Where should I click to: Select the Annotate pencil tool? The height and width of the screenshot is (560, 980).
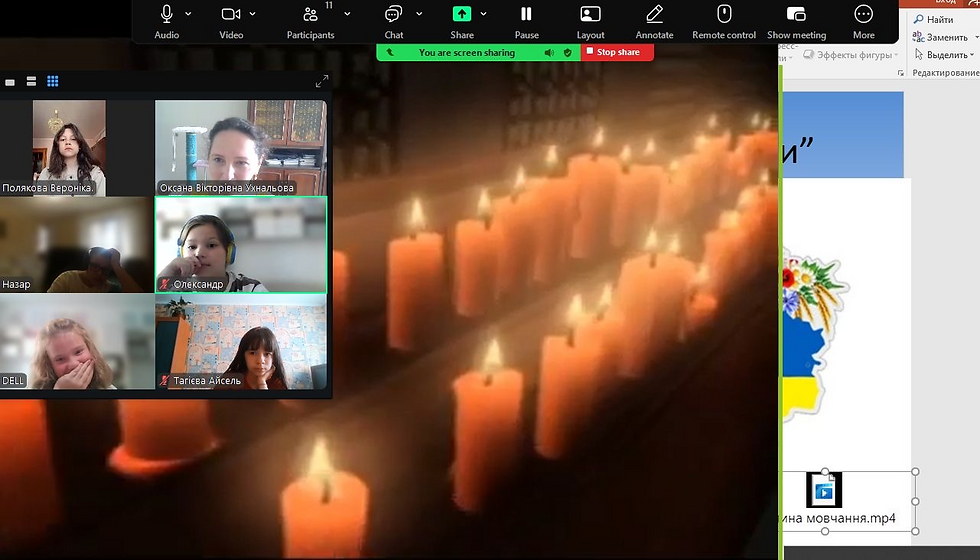(654, 21)
